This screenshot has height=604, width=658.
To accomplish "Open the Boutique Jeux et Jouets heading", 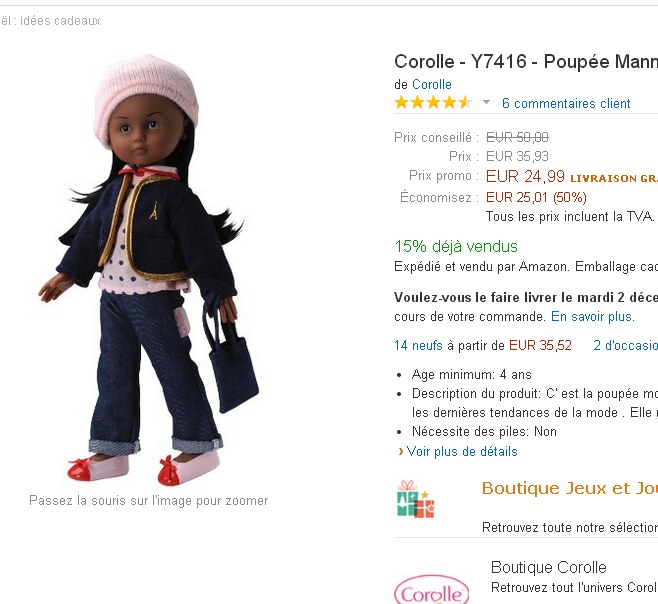I will pyautogui.click(x=569, y=489).
